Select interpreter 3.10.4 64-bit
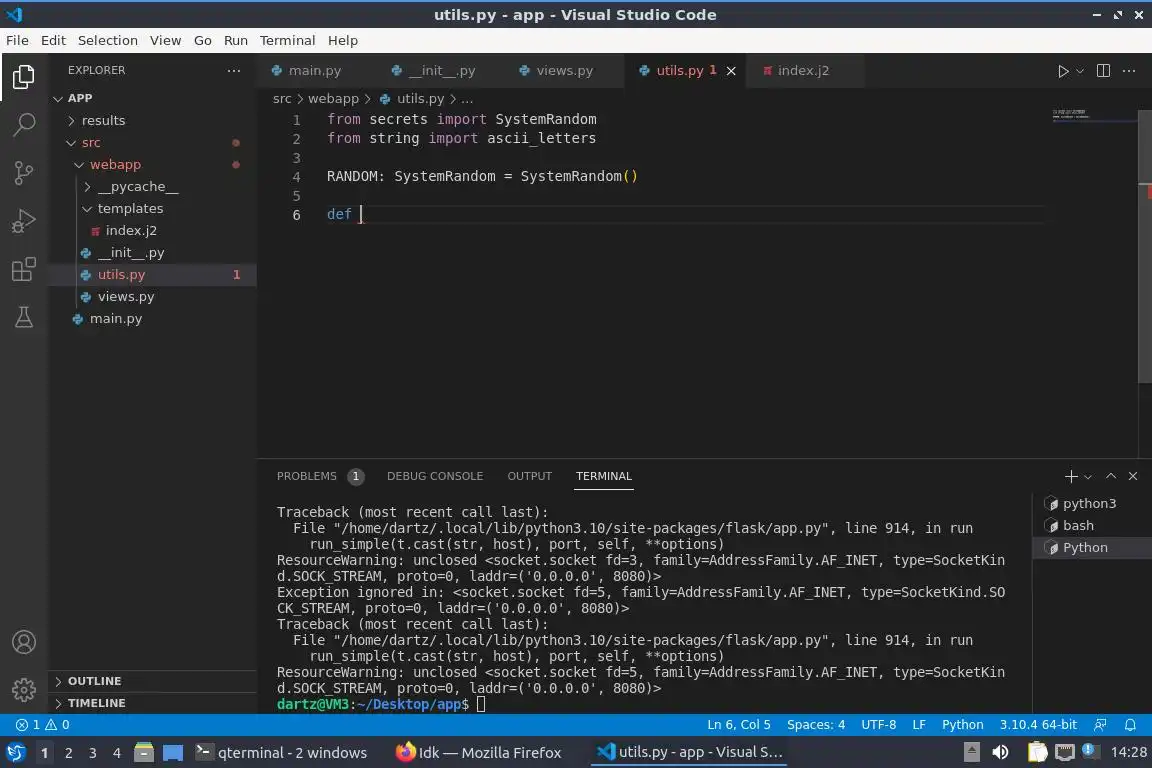 pyautogui.click(x=1037, y=725)
